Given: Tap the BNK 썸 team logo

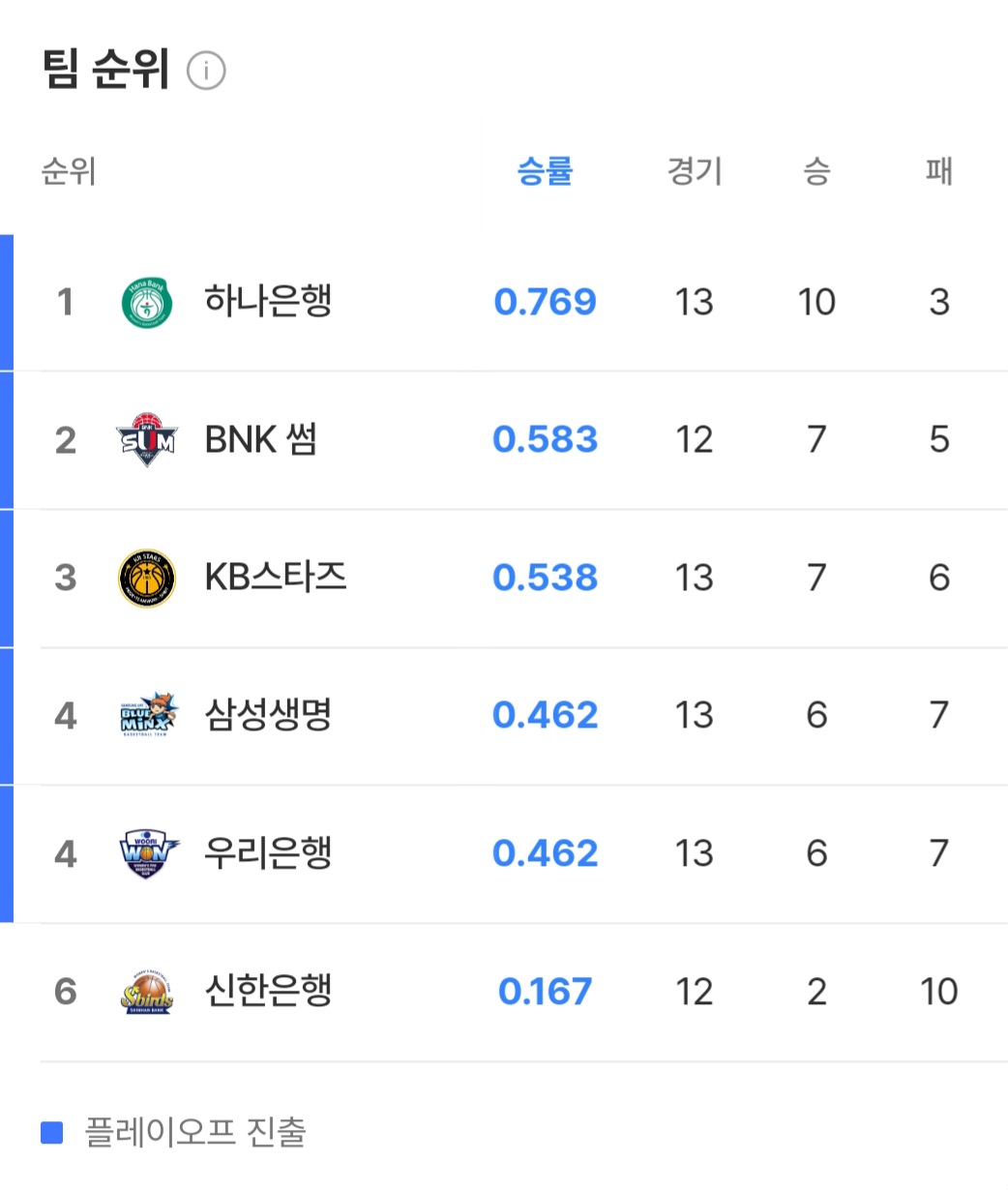Looking at the screenshot, I should pyautogui.click(x=147, y=440).
